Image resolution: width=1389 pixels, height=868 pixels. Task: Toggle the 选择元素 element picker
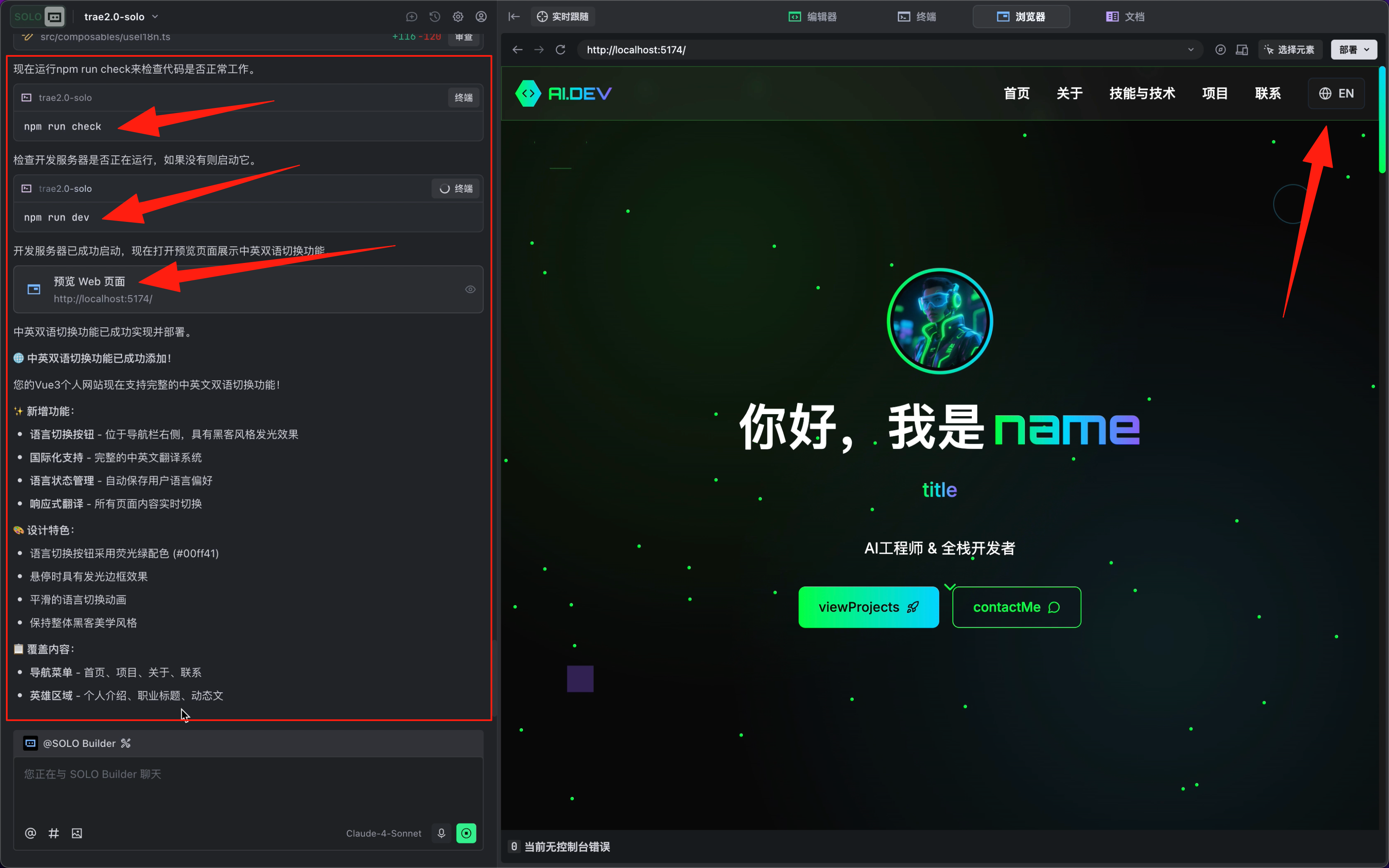[x=1290, y=50]
